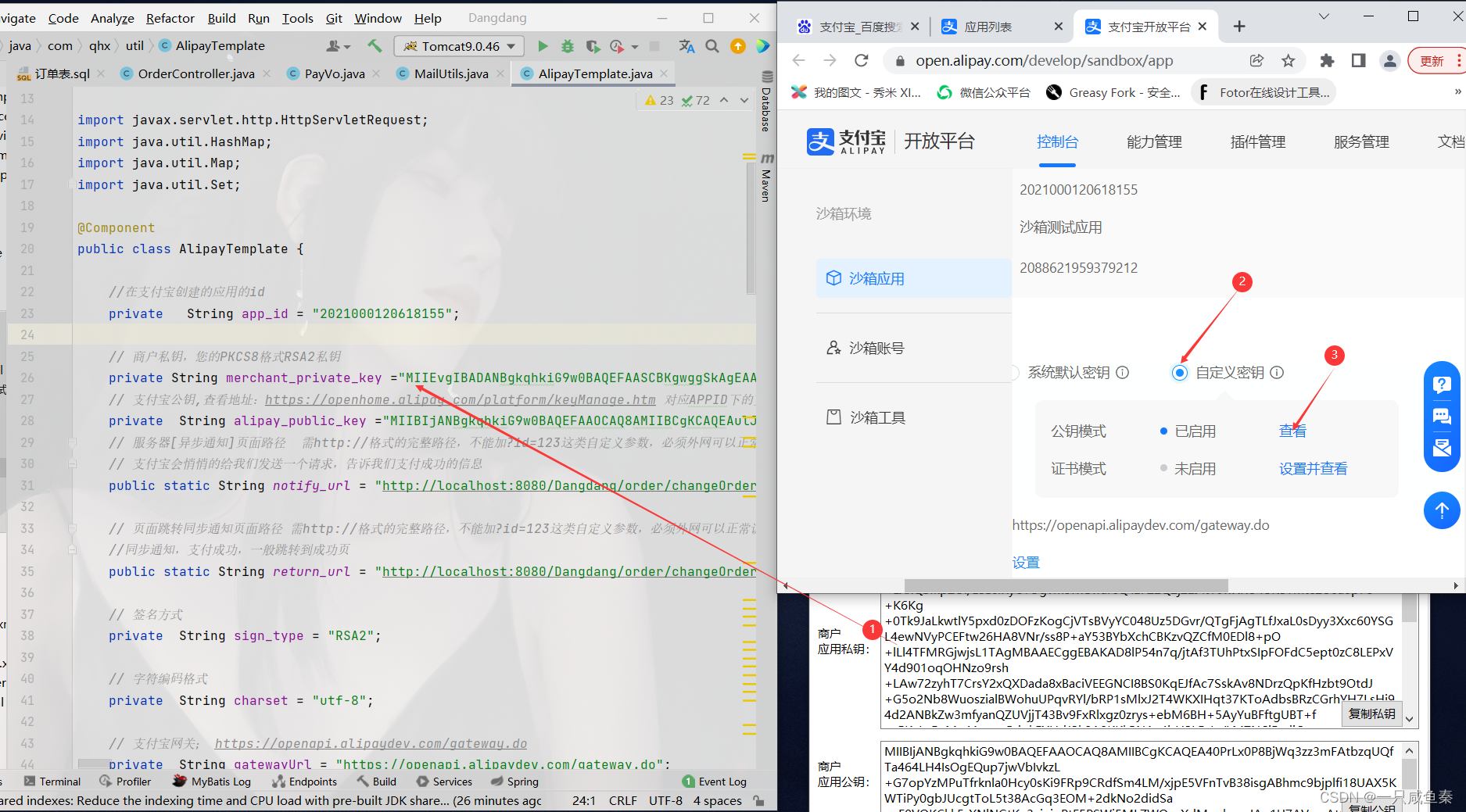Click the back-to-top arrow circle button
Viewport: 1466px width, 812px height.
pyautogui.click(x=1442, y=510)
